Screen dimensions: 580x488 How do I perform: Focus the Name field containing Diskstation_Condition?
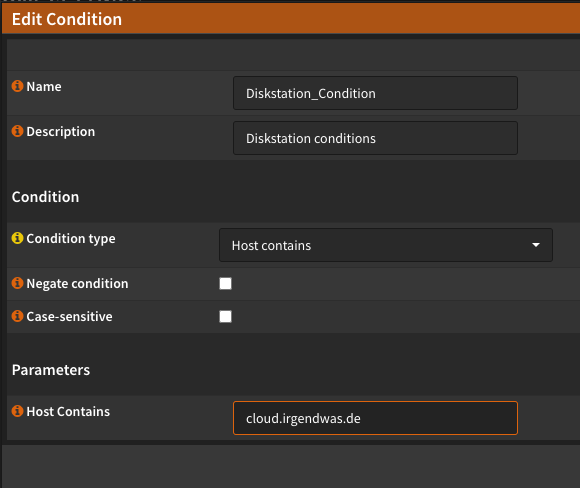pos(375,93)
